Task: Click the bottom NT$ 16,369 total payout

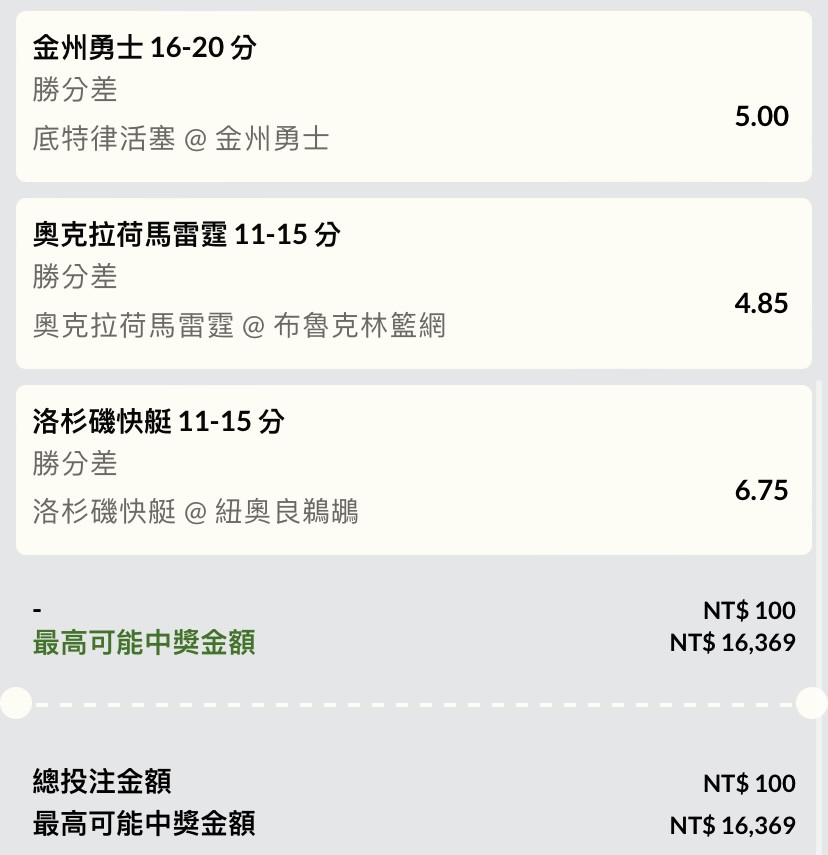Action: point(733,825)
